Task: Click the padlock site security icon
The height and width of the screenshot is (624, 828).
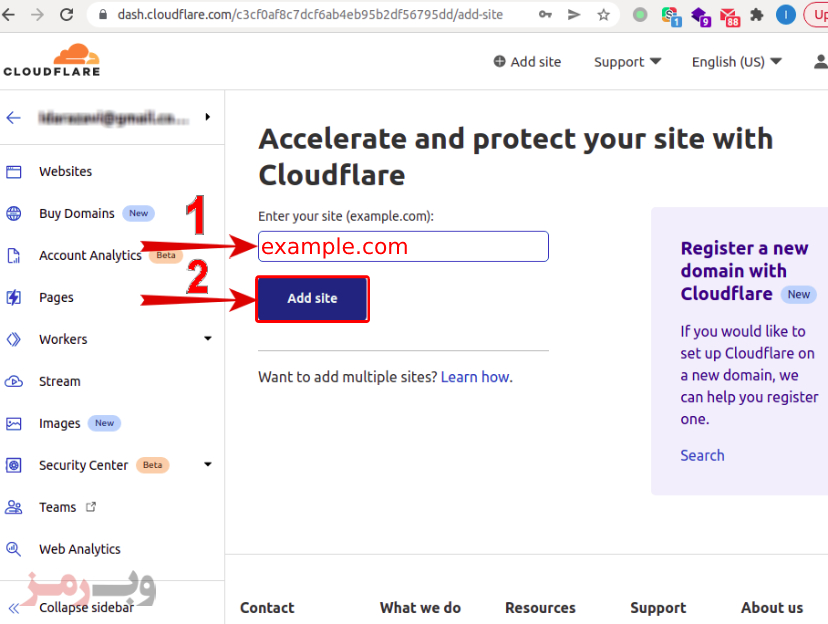Action: (x=104, y=15)
